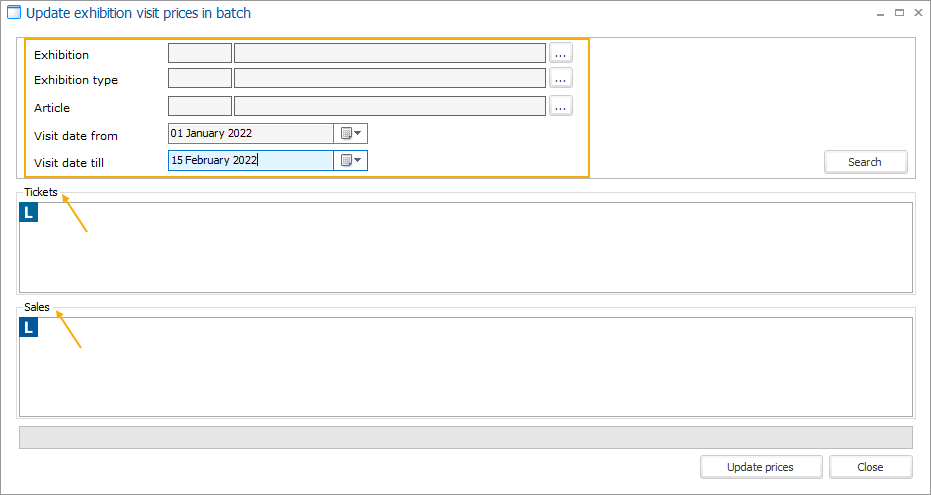Click the Update prices button
This screenshot has width=931, height=495.
coord(761,467)
